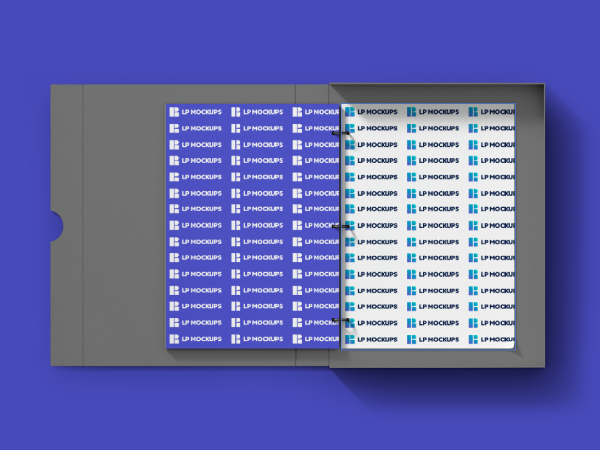Select bottom-left LP Mockups logo icon on blue page

(174, 339)
